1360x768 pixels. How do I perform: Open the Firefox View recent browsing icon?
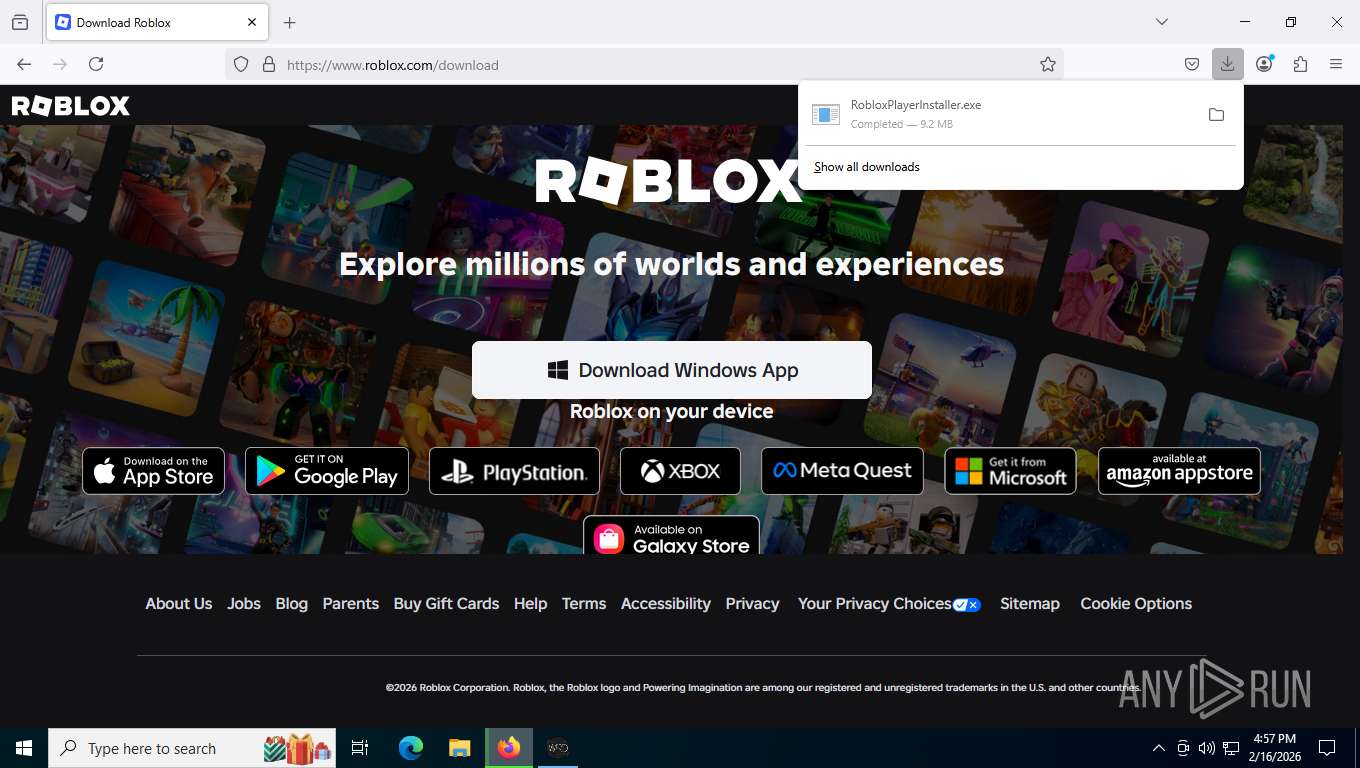pyautogui.click(x=20, y=22)
